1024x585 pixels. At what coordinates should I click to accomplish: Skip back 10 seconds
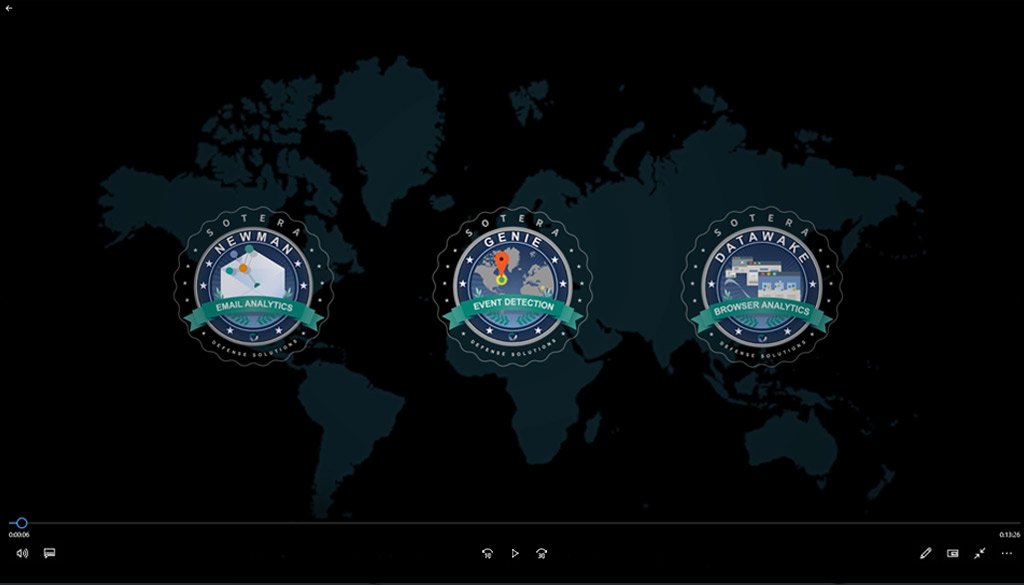(487, 553)
